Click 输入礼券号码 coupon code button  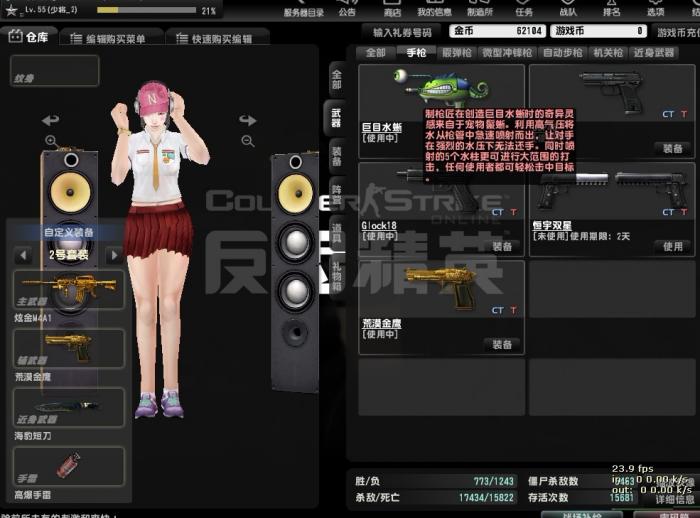(x=402, y=32)
